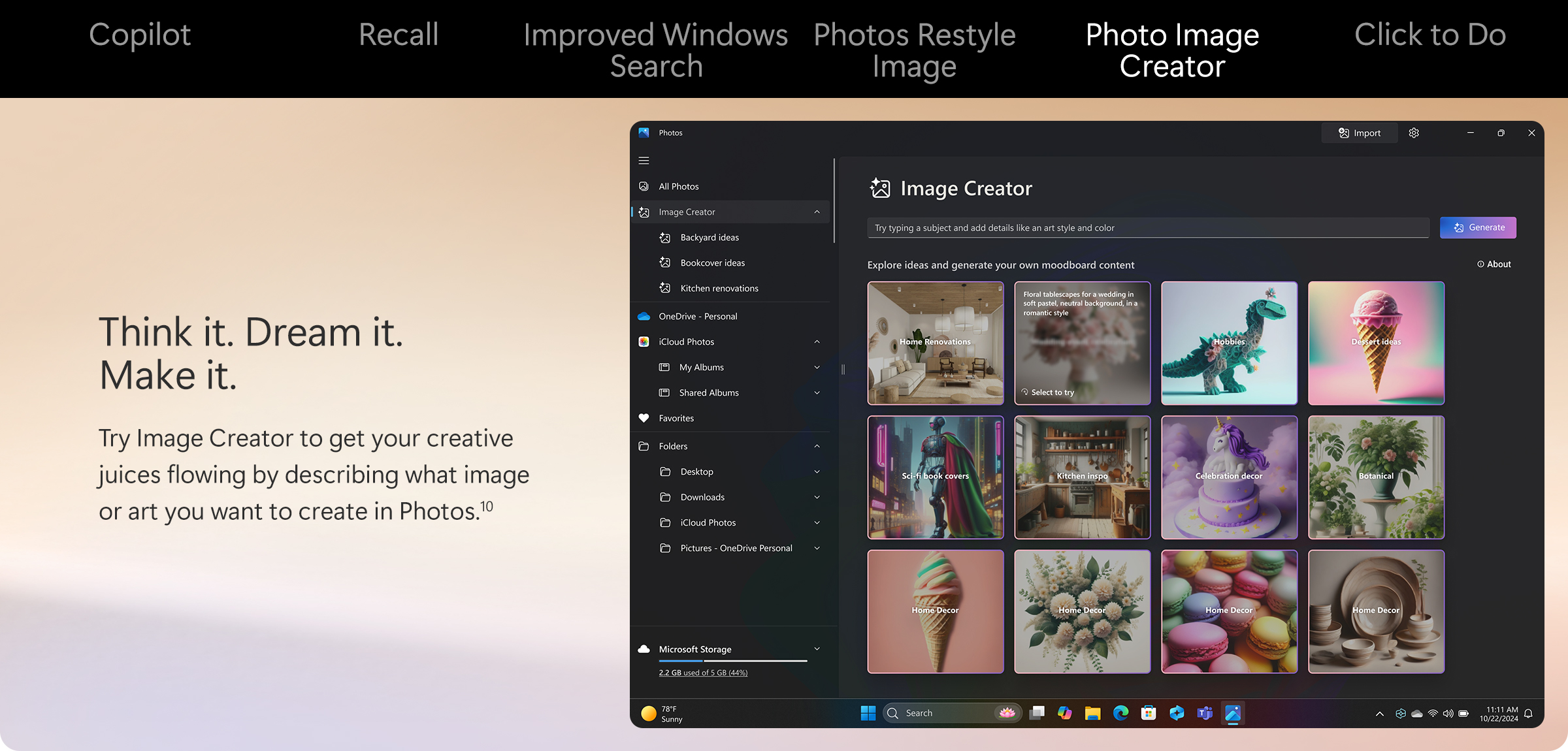Click the Microsoft Storage usage bar
This screenshot has width=1568, height=751.
click(x=733, y=661)
